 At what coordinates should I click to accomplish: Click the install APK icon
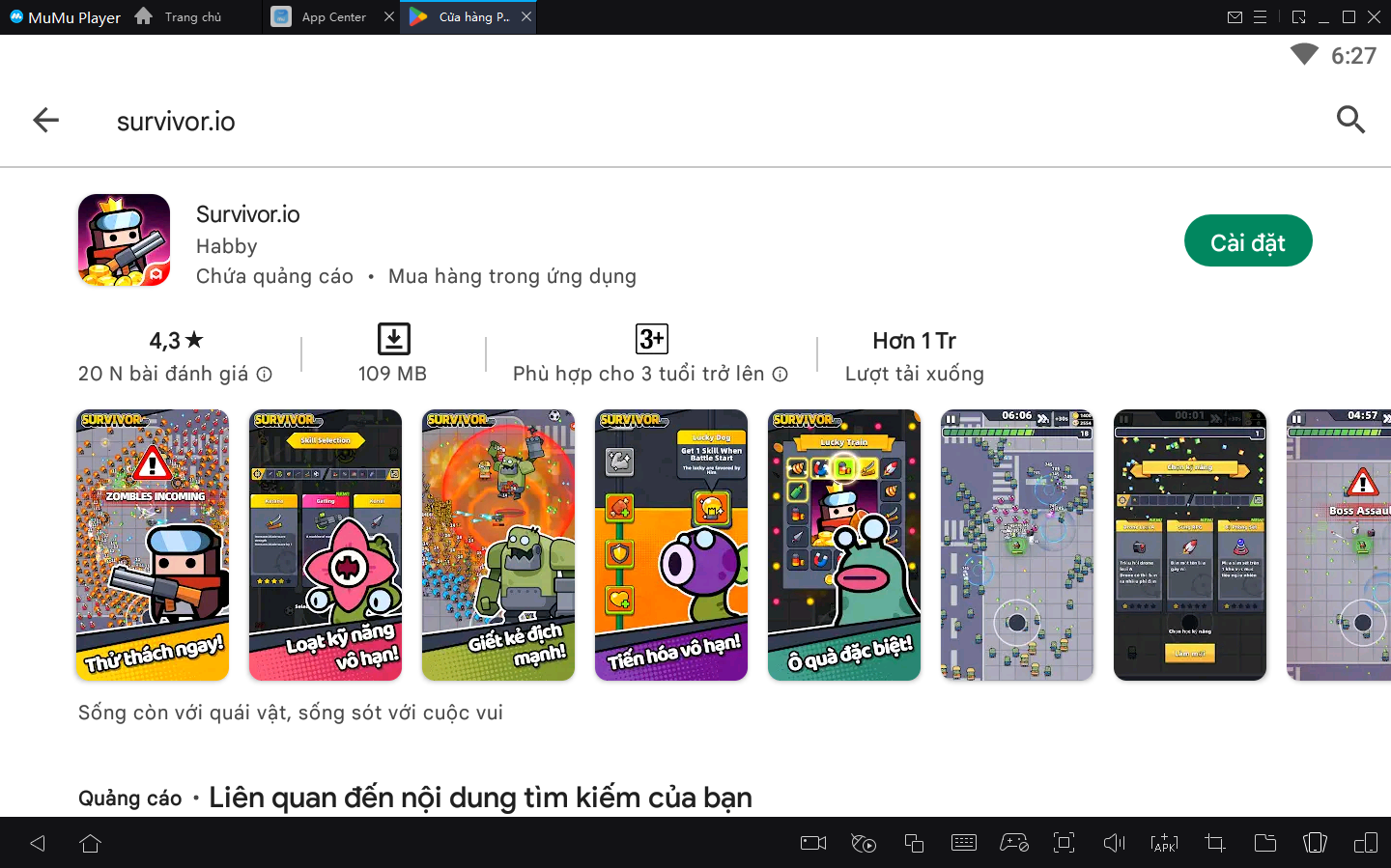[1164, 843]
